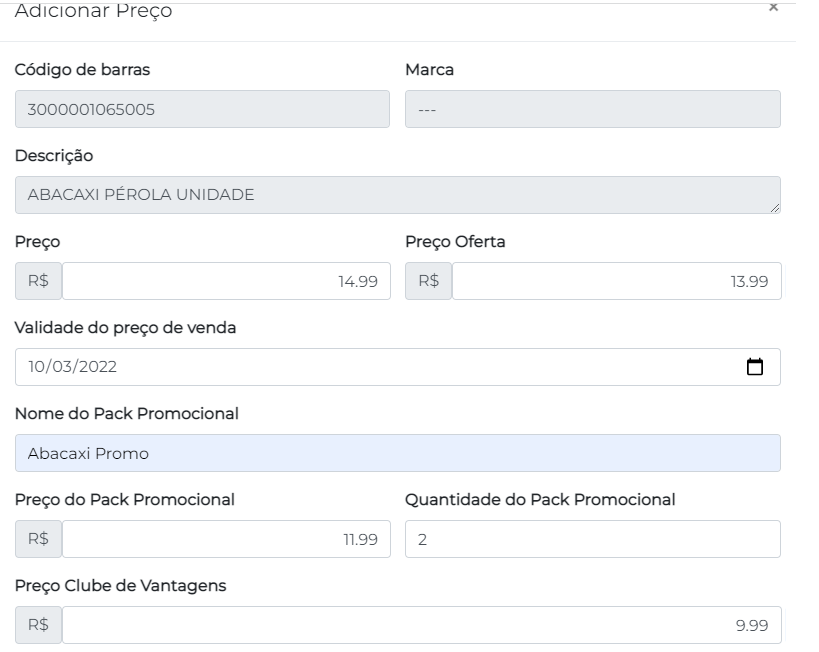This screenshot has height=652, width=819.
Task: Open the calendar picker in the validity date field
Action: tap(755, 367)
